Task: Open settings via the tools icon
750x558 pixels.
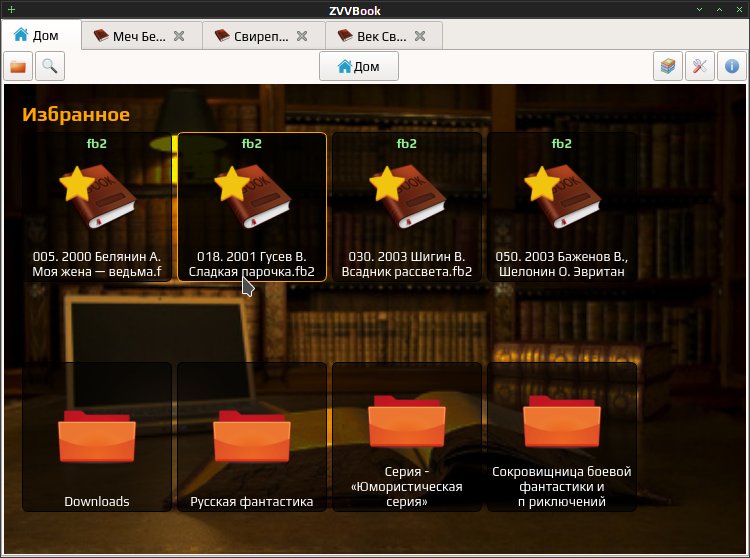Action: (700, 66)
